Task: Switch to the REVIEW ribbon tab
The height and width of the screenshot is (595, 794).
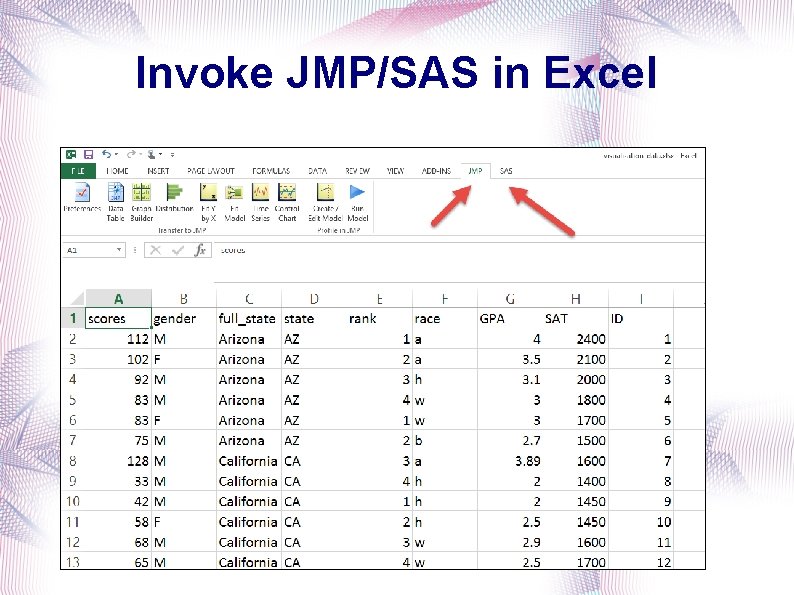Action: tap(358, 171)
